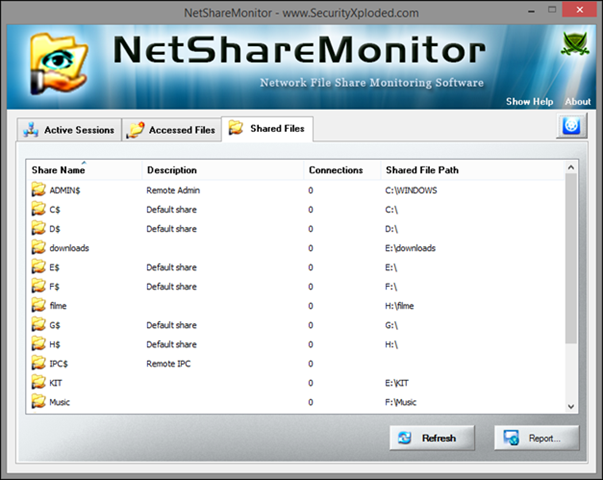Select the IPC$ share name
The width and height of the screenshot is (603, 480).
(x=58, y=363)
